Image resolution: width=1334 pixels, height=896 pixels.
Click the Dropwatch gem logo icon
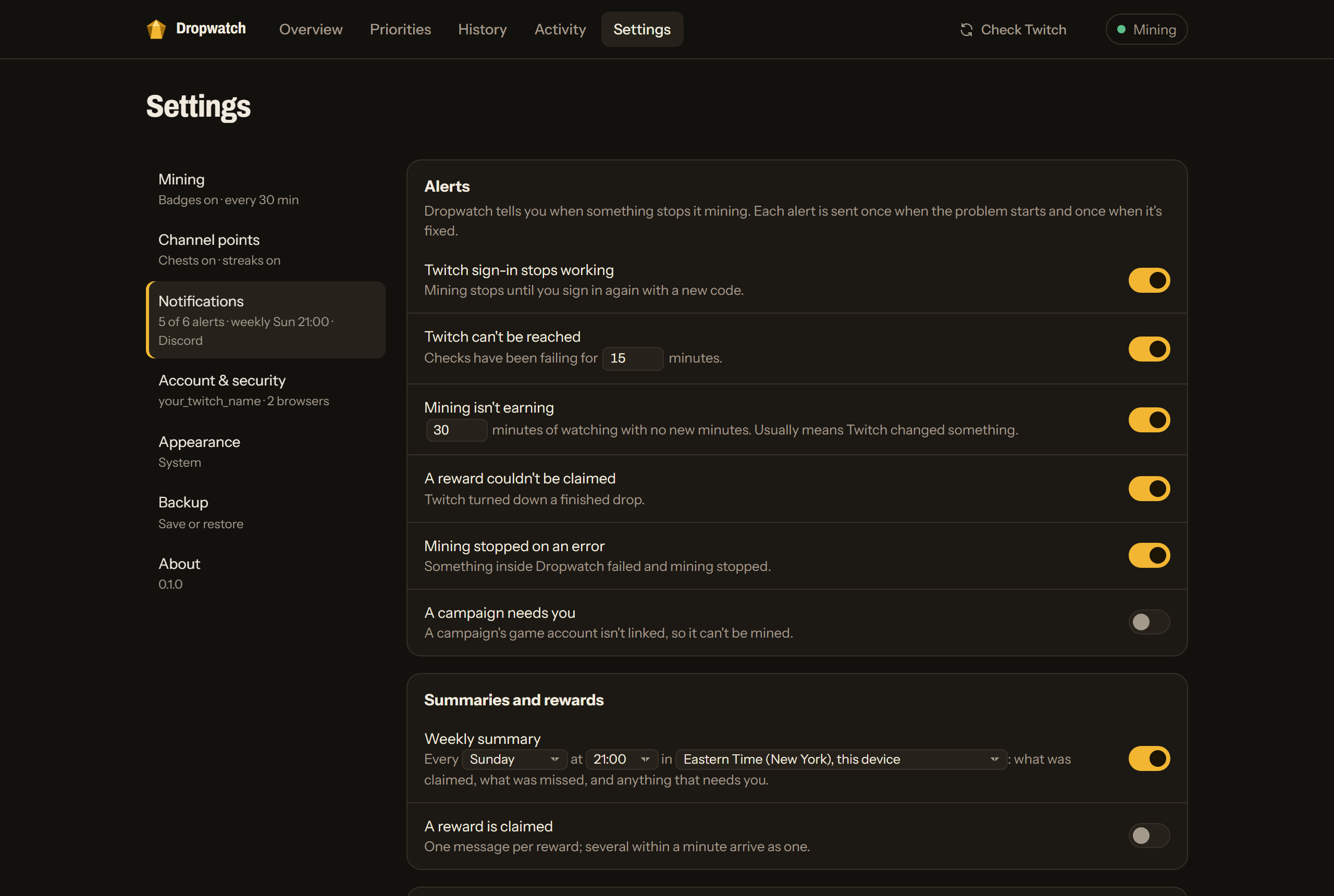pyautogui.click(x=156, y=29)
